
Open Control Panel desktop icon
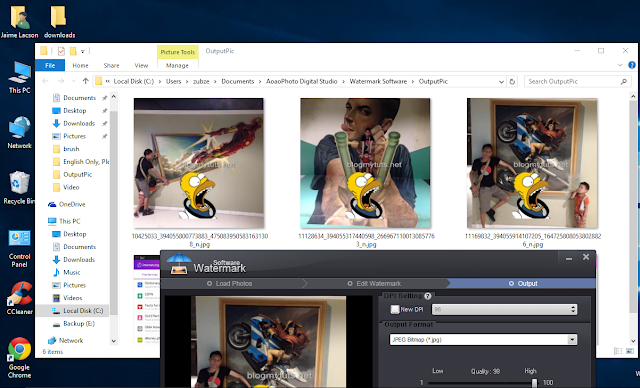[19, 248]
